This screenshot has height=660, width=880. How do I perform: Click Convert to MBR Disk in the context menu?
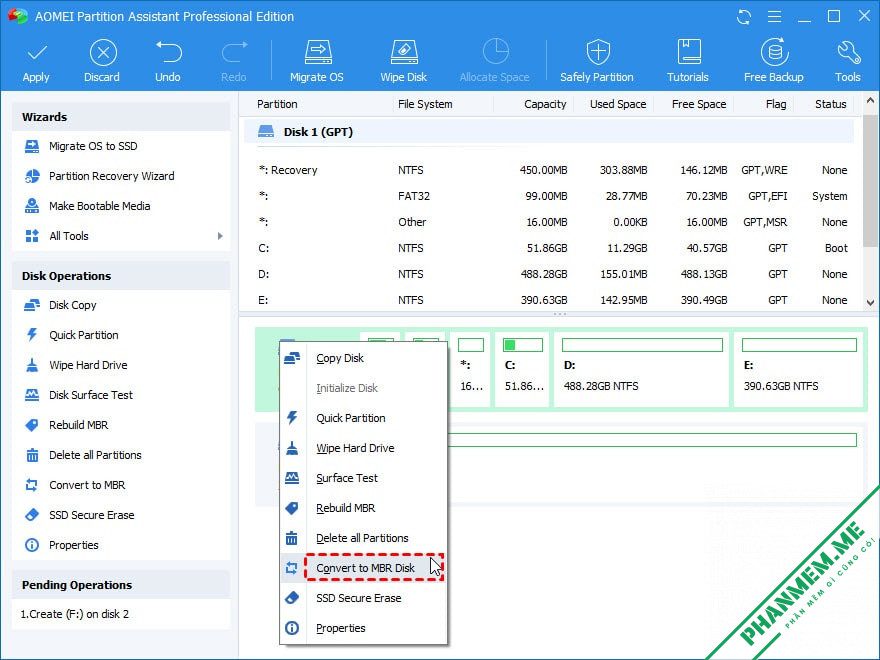[363, 568]
